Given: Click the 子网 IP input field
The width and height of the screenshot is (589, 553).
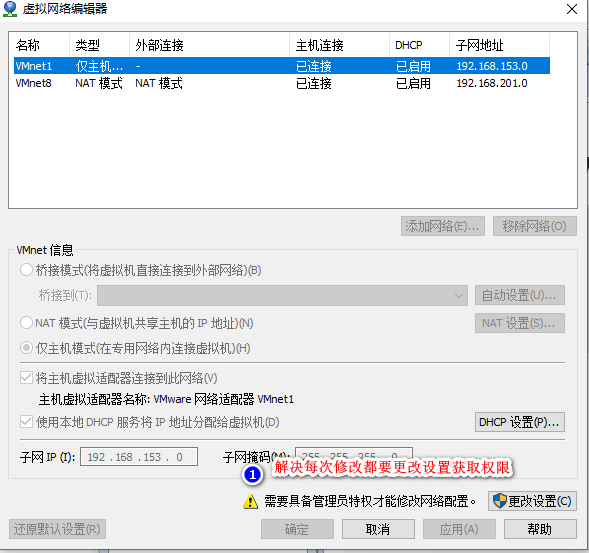Looking at the screenshot, I should [139, 457].
